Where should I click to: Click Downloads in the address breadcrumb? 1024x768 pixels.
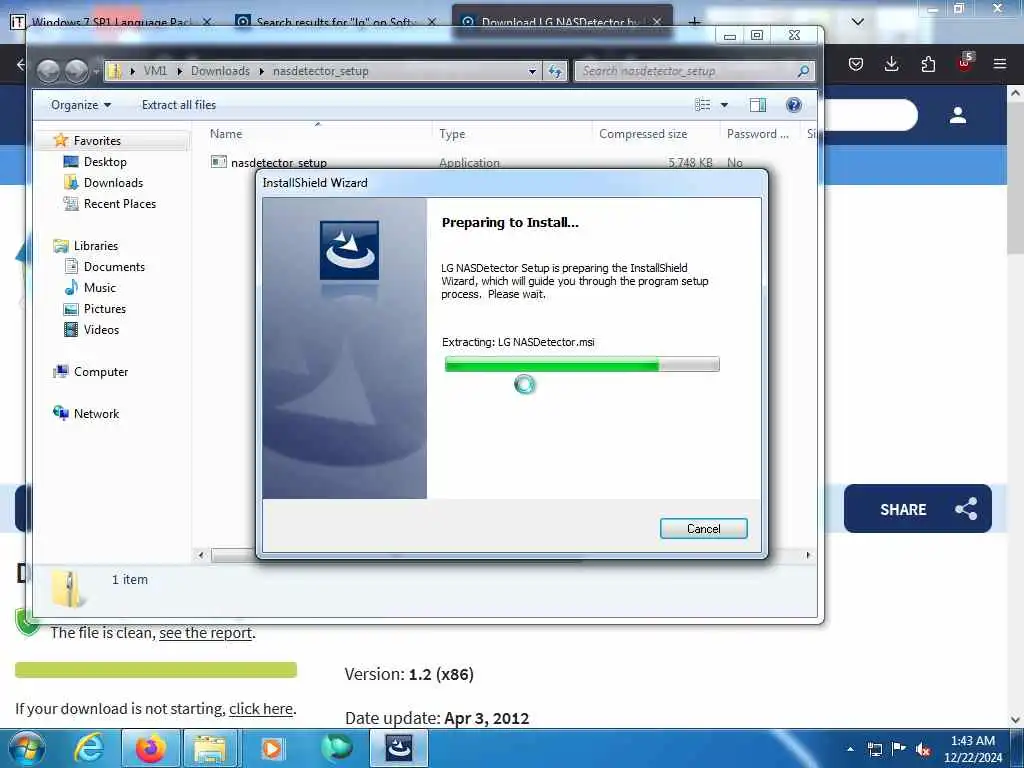click(220, 71)
